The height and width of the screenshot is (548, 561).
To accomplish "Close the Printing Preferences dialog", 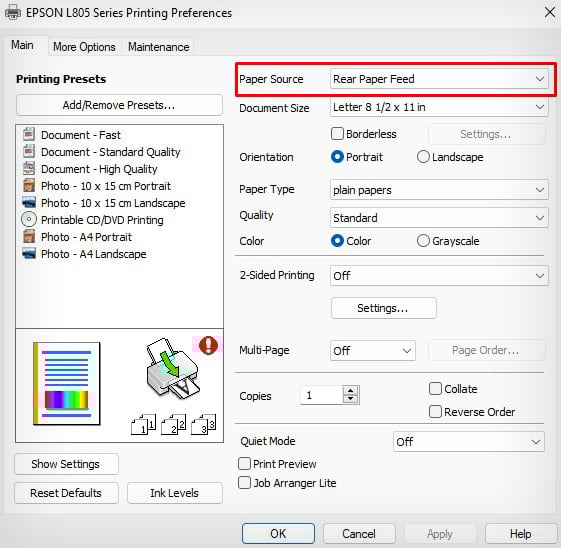I will pyautogui.click(x=550, y=12).
